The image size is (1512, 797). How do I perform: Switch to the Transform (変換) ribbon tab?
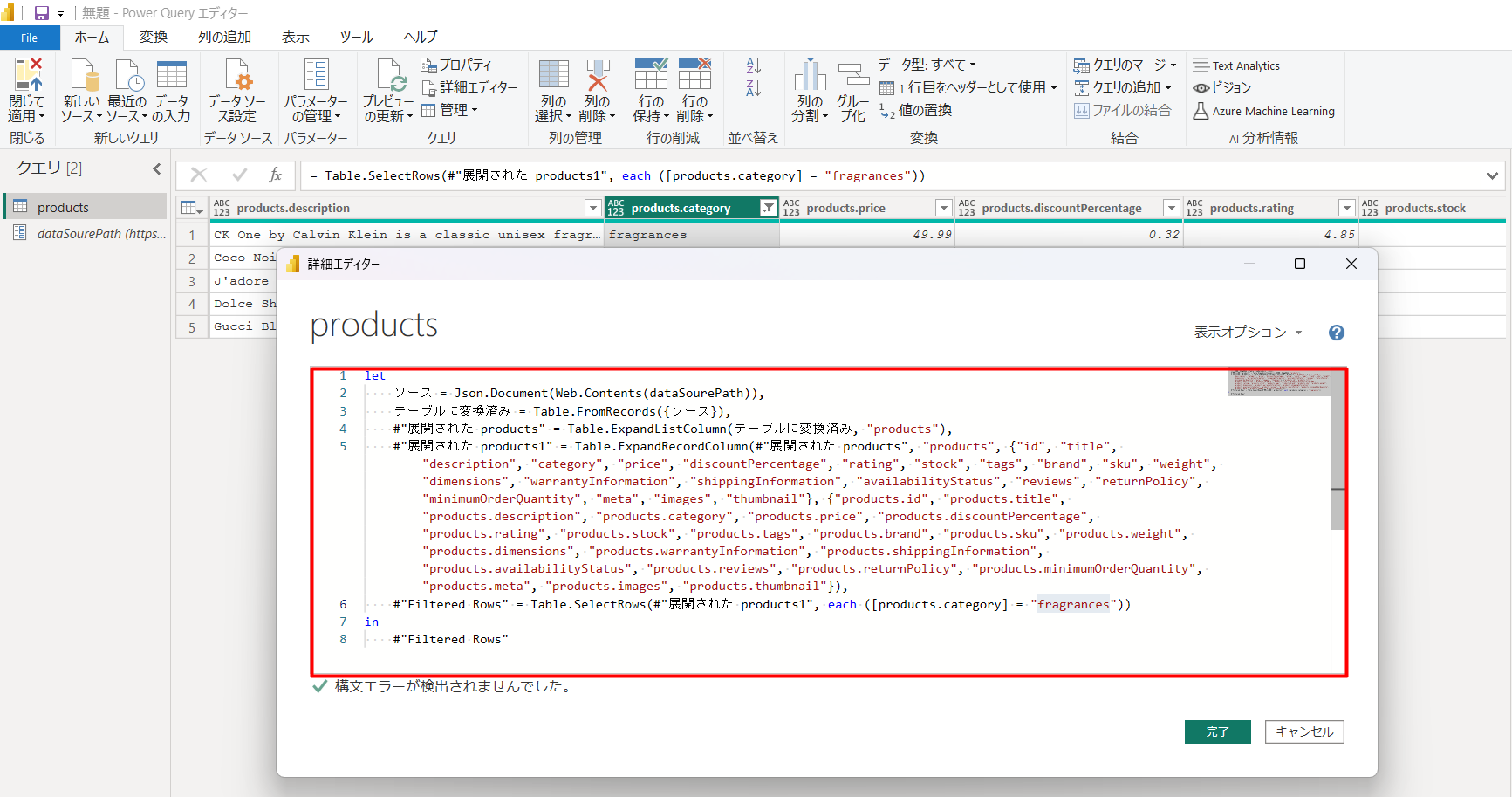(154, 37)
